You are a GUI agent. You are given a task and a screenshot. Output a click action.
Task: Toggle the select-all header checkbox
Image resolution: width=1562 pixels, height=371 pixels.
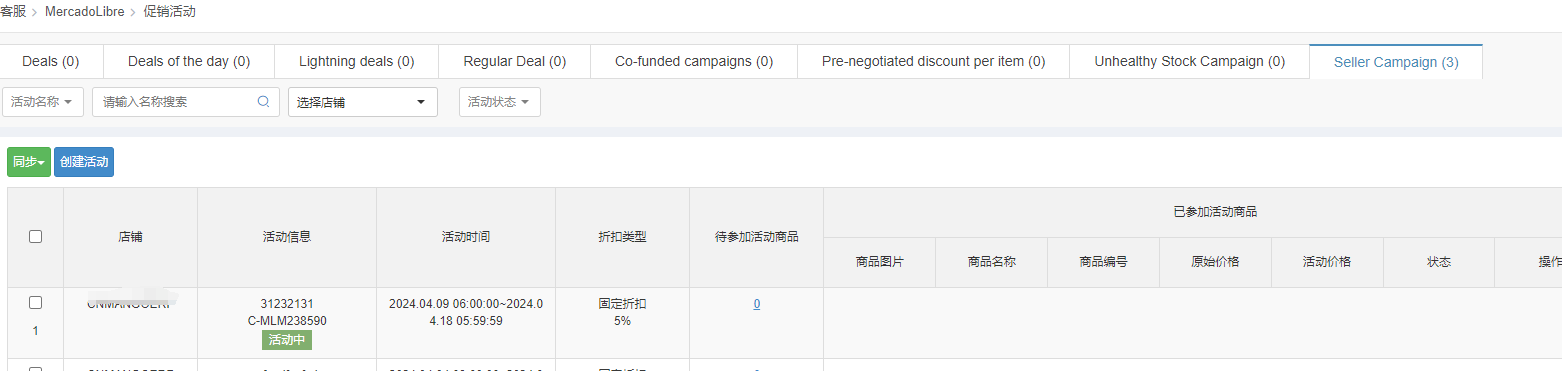(36, 237)
